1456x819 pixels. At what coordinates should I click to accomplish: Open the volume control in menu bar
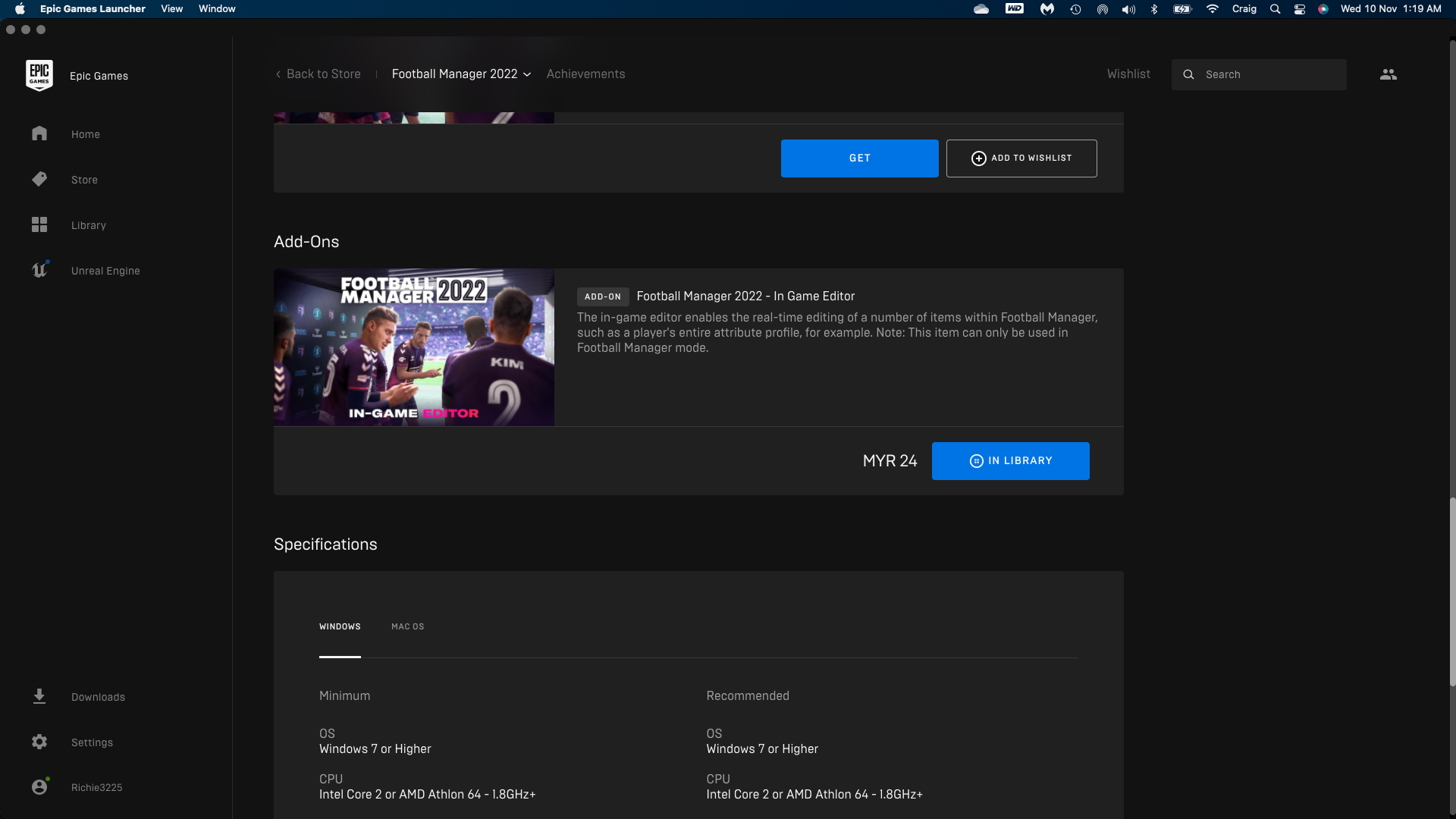click(x=1128, y=9)
